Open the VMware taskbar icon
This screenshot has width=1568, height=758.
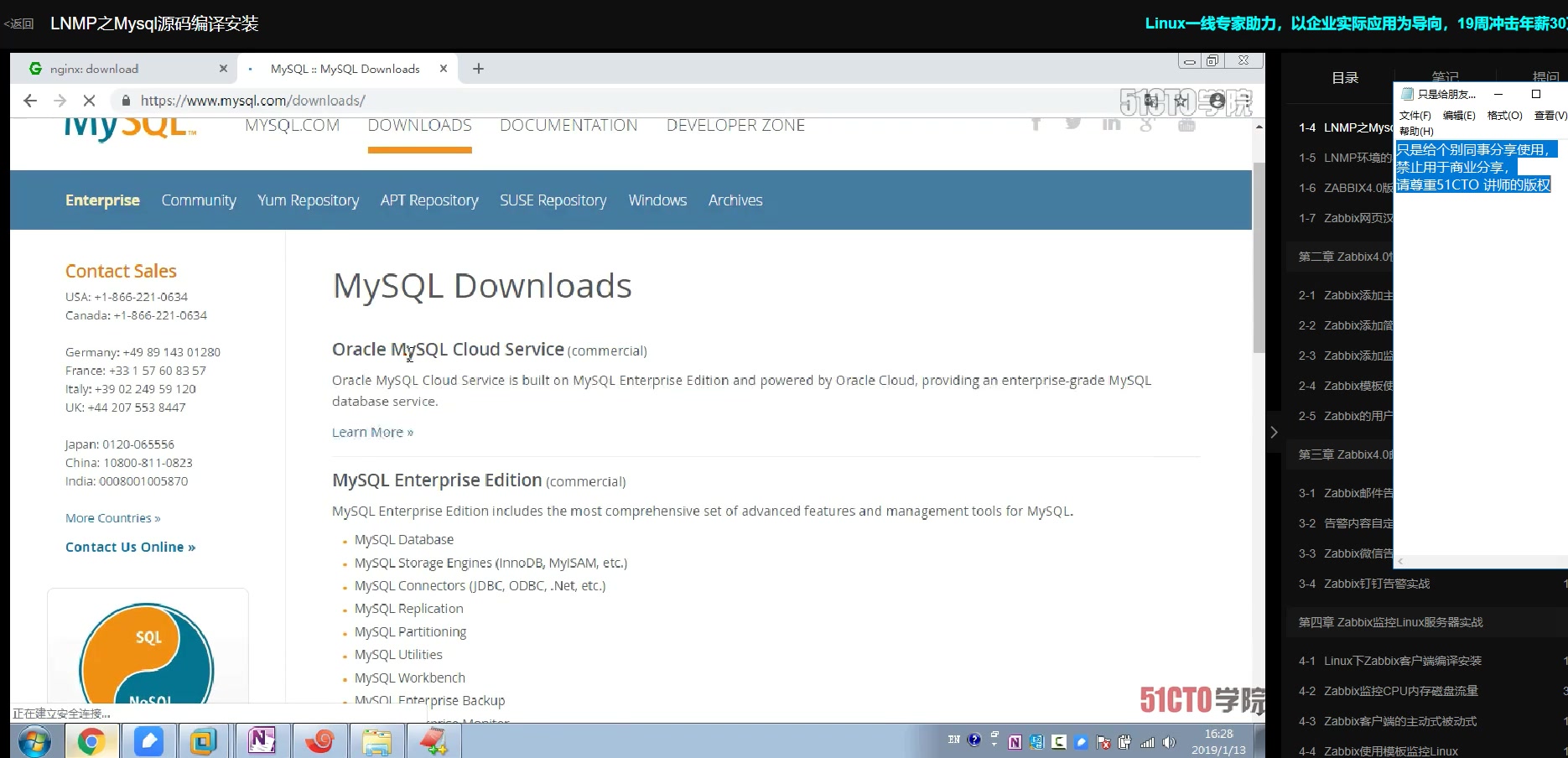click(x=203, y=741)
